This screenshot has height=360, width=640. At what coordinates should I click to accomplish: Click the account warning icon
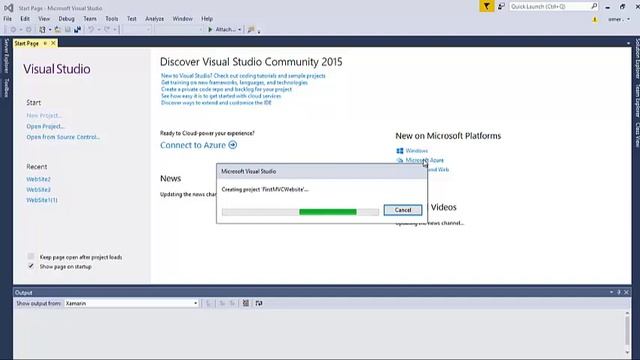click(x=595, y=19)
